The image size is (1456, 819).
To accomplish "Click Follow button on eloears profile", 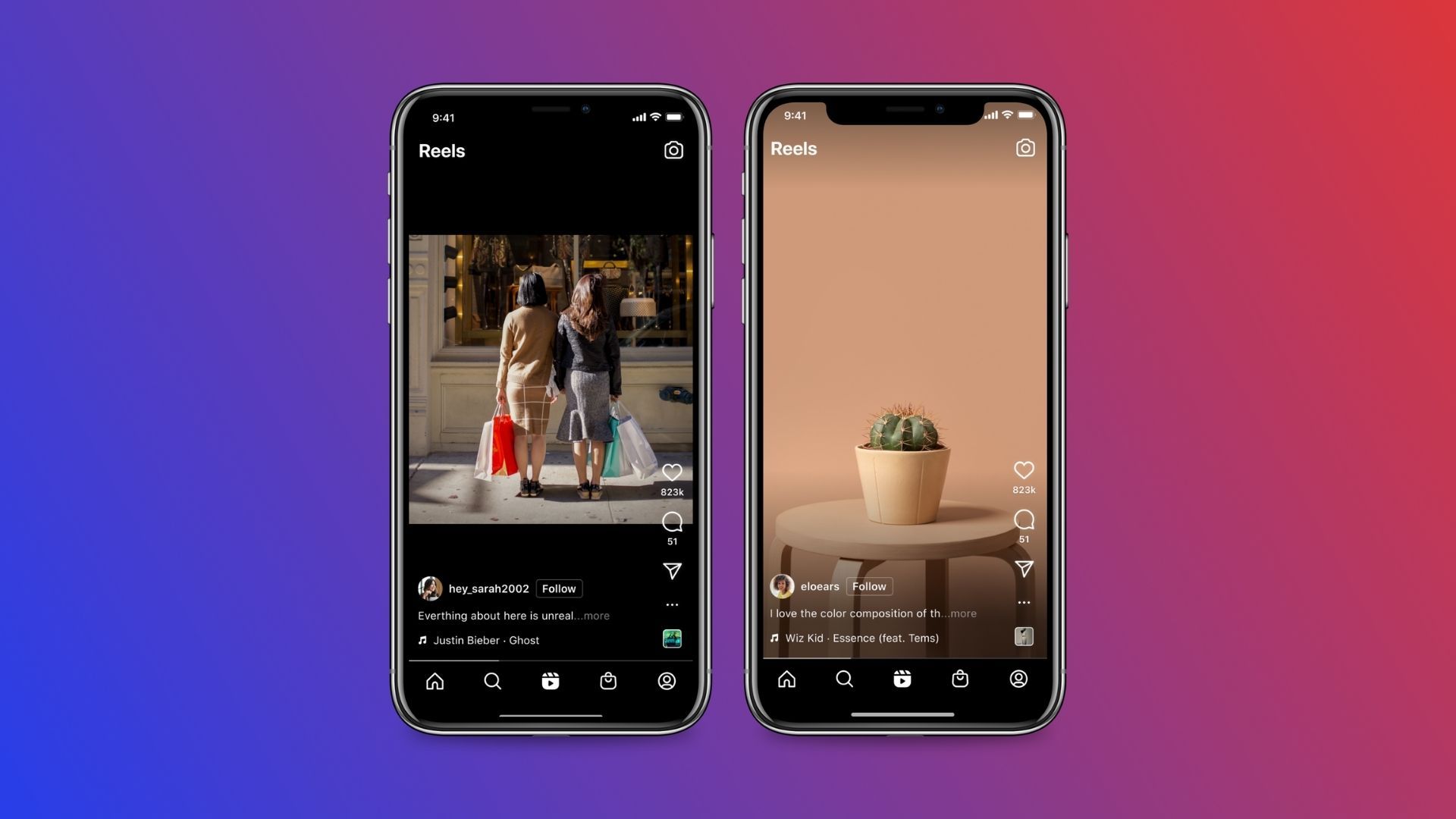I will pos(867,585).
